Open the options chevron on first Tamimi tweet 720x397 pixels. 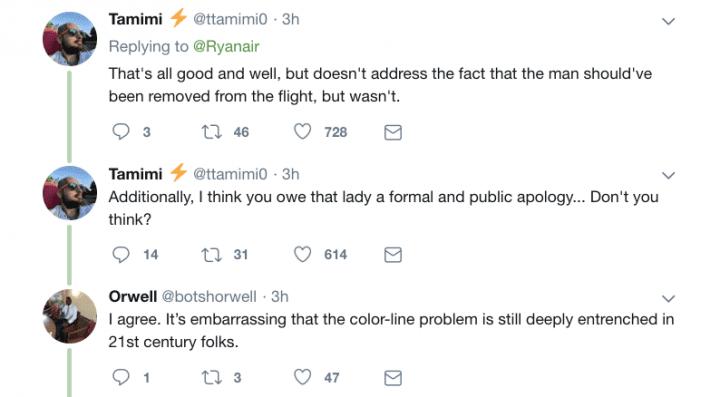[x=669, y=21]
